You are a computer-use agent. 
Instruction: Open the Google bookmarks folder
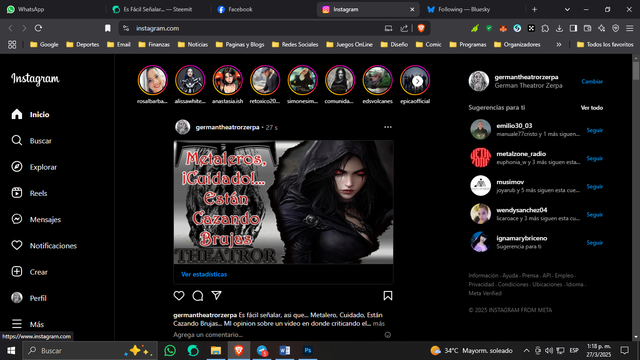point(44,44)
